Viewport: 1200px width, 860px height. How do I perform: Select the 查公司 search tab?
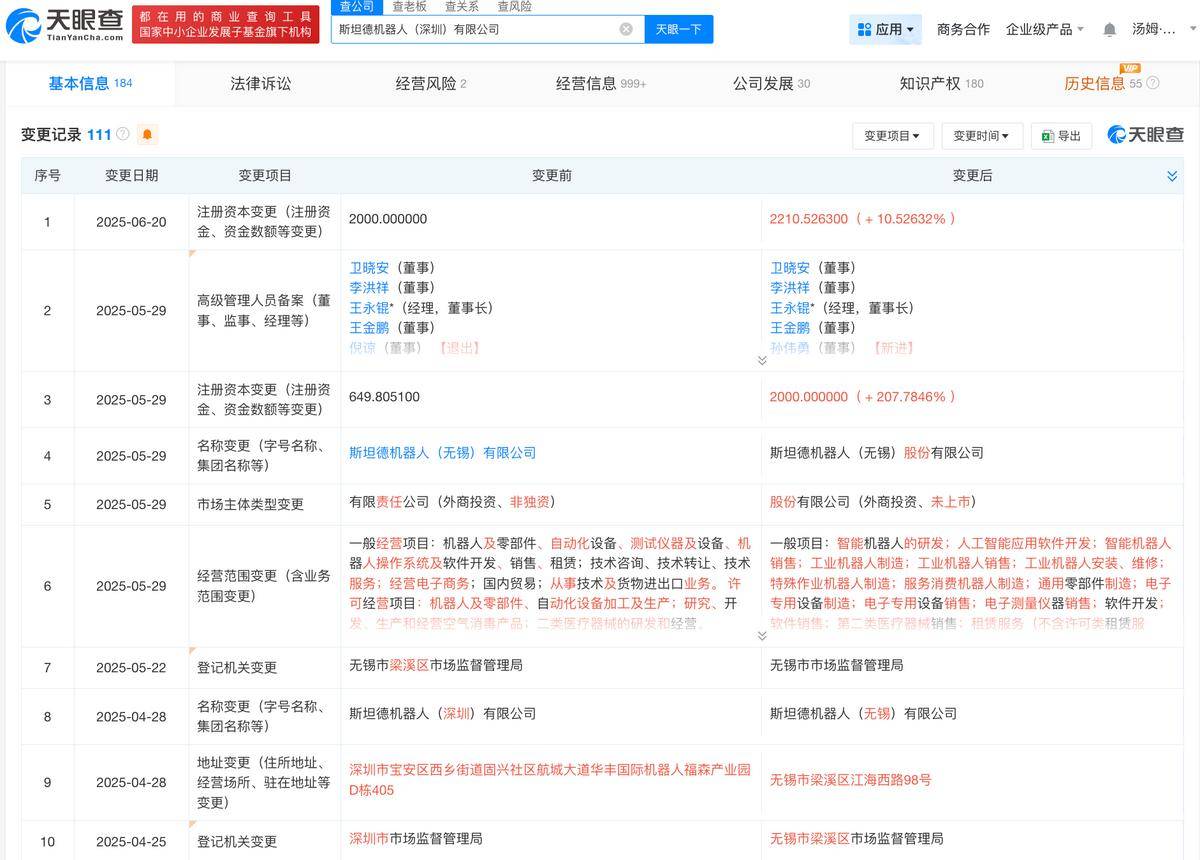(x=357, y=7)
